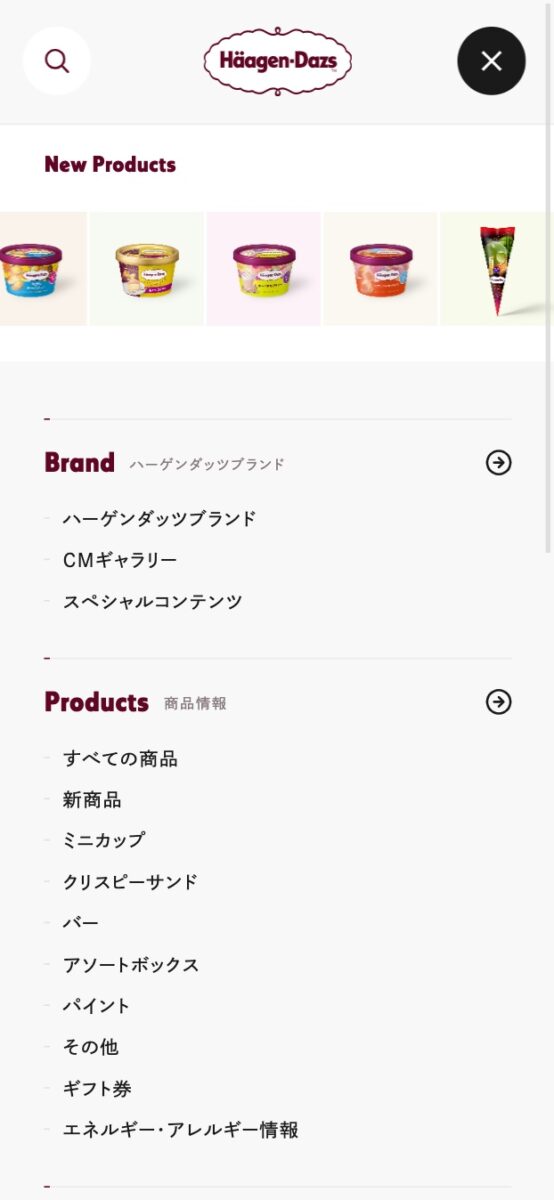
Task: Go to CMギャラリー
Action: (x=120, y=560)
